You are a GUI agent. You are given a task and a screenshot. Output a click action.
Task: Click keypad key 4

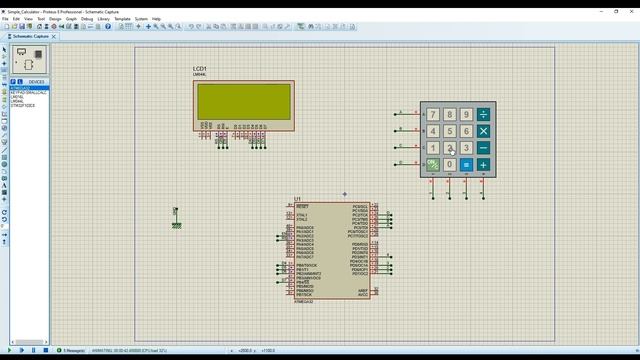(433, 131)
